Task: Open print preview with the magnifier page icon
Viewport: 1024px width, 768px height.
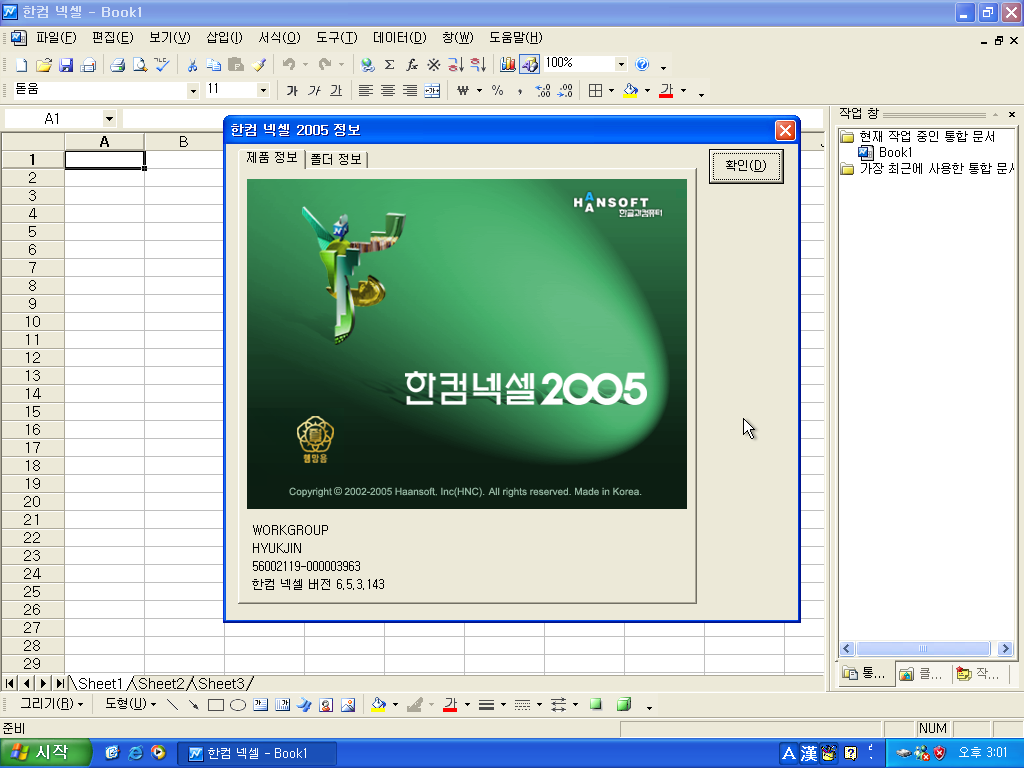Action: pos(140,65)
